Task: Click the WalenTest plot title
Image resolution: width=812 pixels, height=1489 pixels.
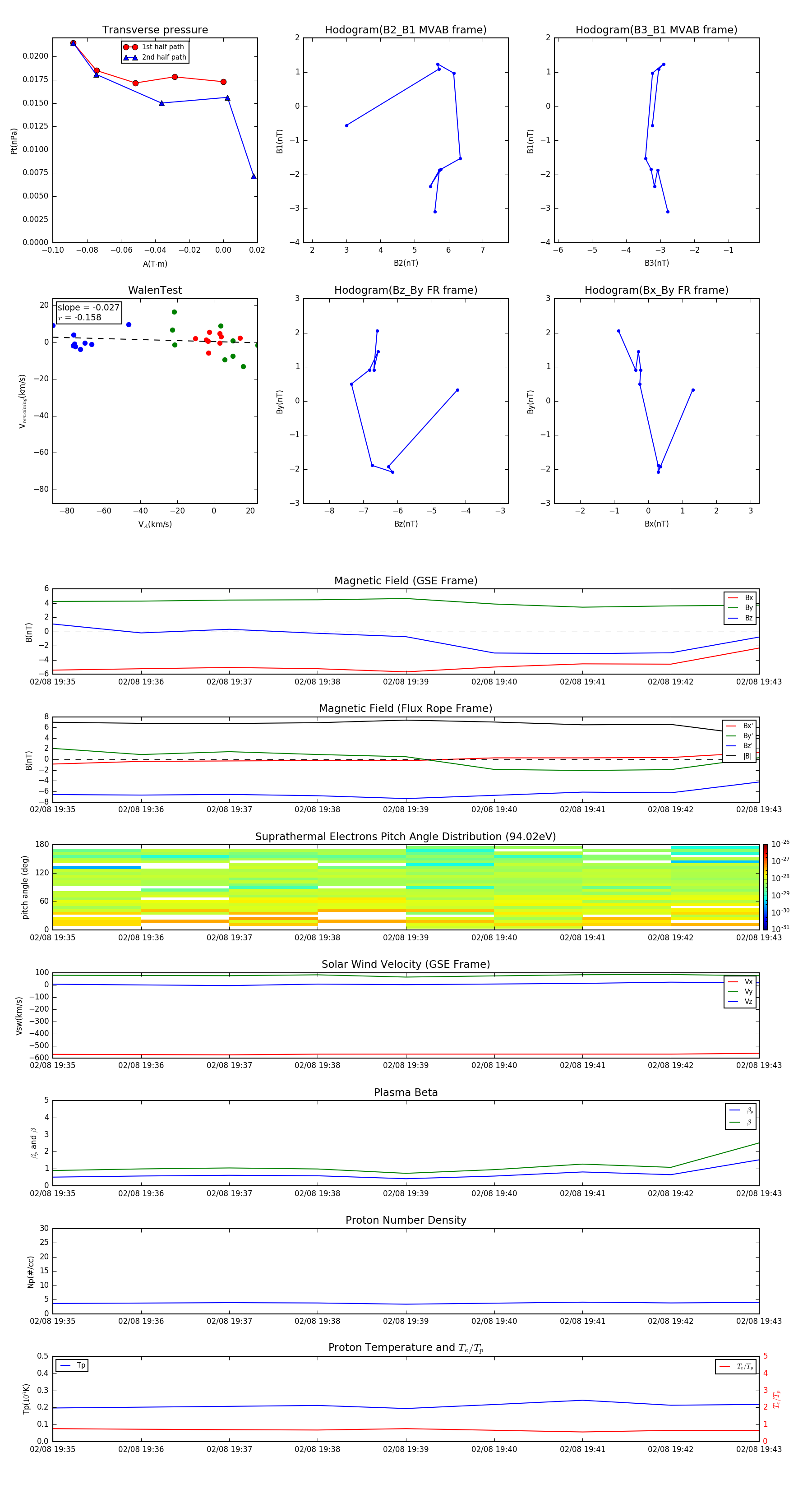Action: point(155,290)
